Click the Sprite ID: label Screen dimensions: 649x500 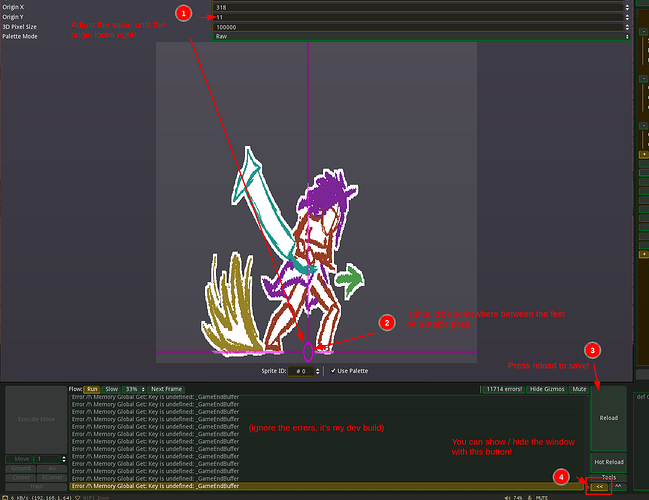coord(274,371)
